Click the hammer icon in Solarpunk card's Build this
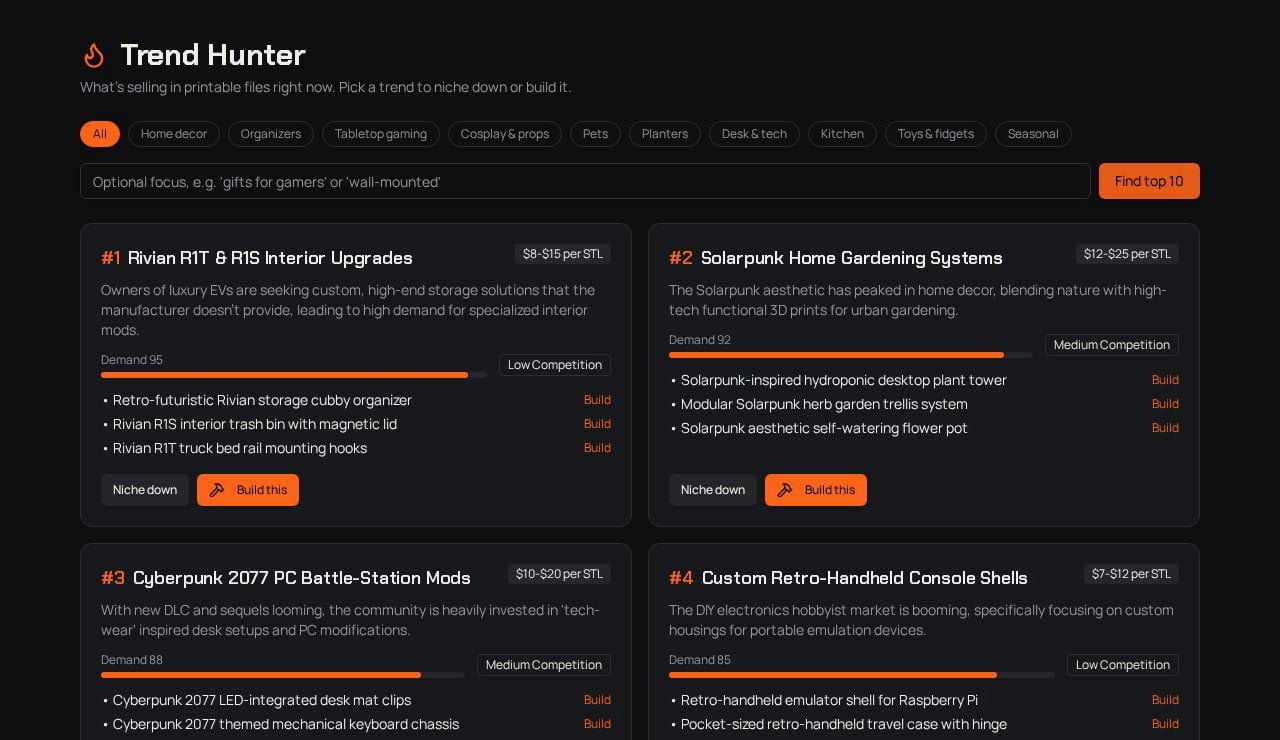The width and height of the screenshot is (1280, 740). click(785, 490)
